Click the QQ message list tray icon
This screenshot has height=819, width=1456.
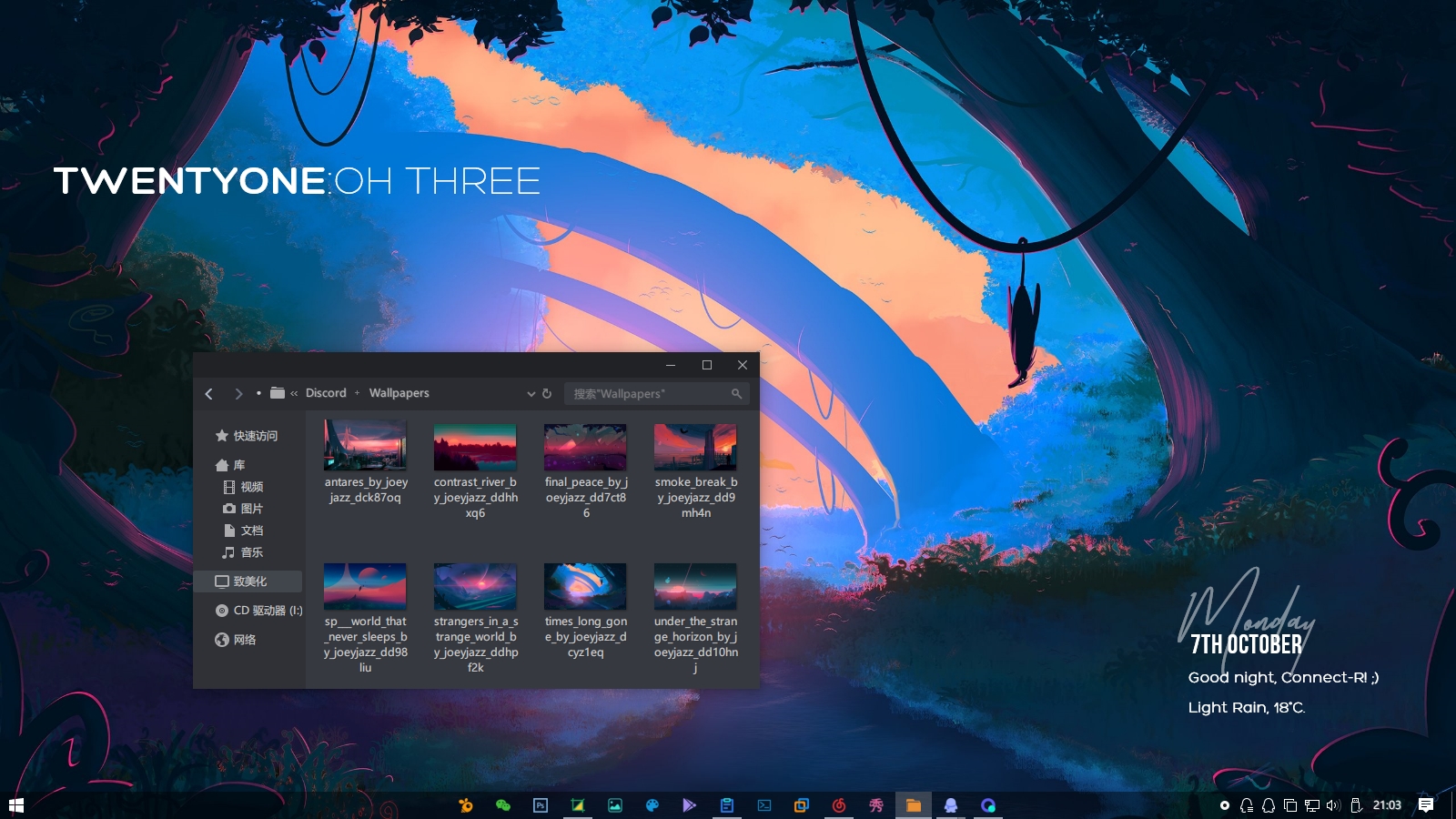pyautogui.click(x=1247, y=805)
